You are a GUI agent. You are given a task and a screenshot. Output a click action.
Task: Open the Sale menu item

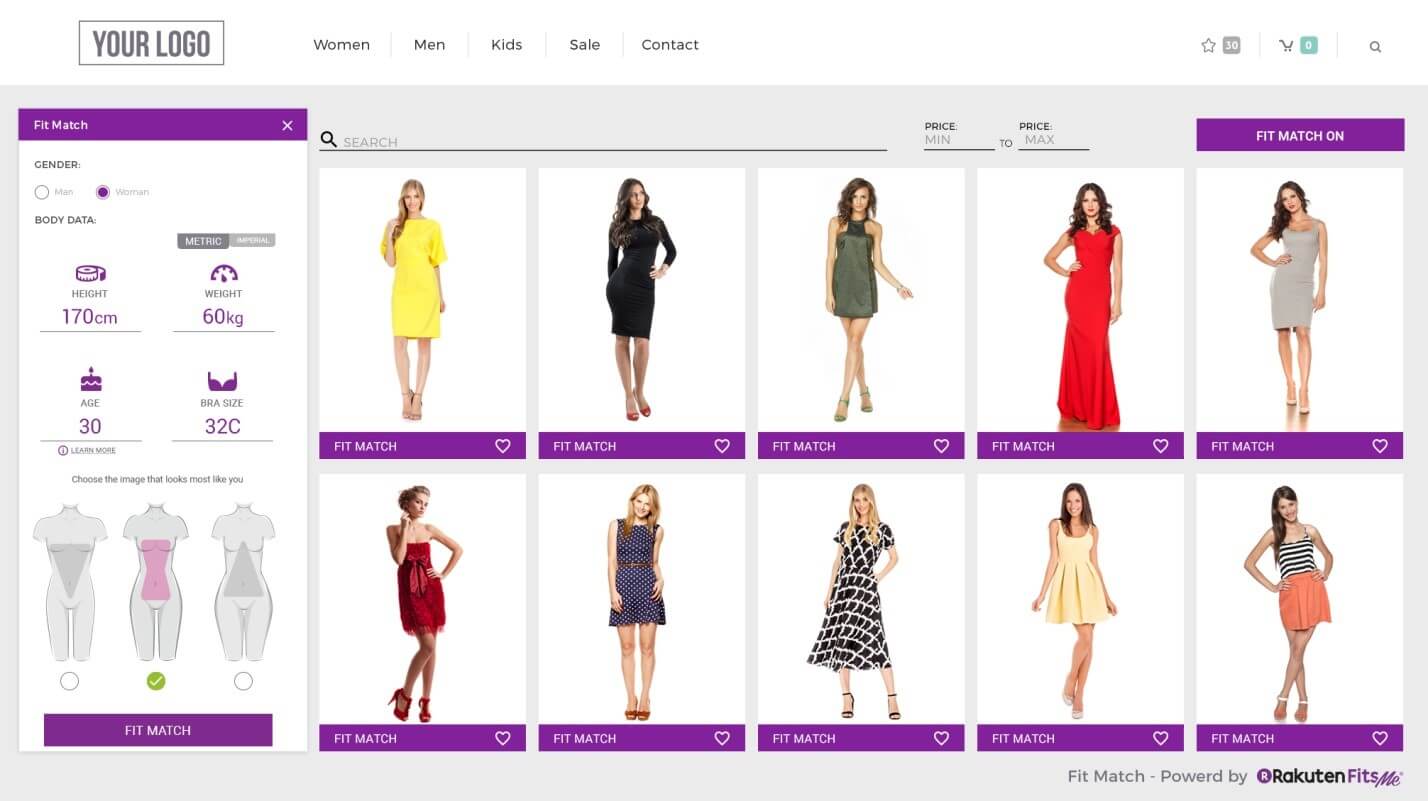[x=584, y=45]
